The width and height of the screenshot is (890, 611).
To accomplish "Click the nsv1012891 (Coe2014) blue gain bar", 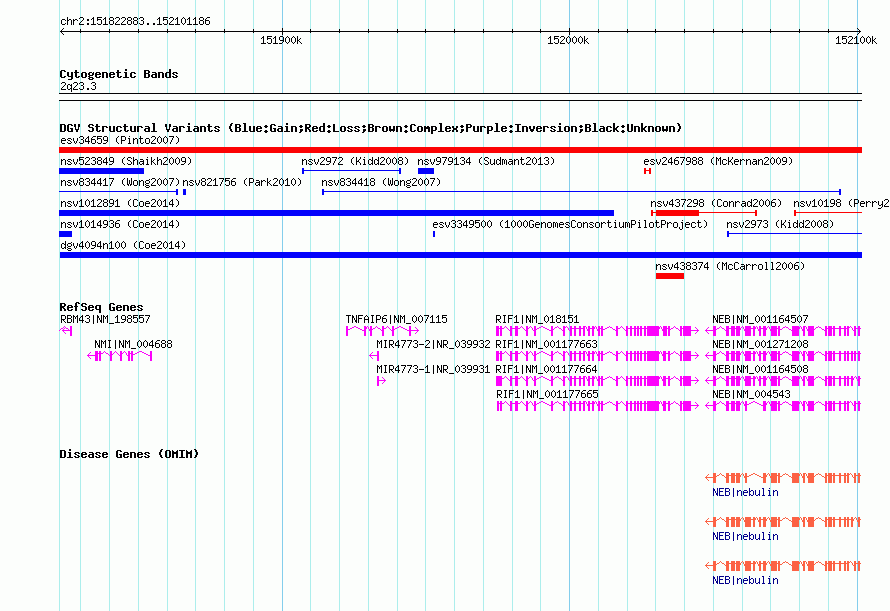I will [337, 213].
